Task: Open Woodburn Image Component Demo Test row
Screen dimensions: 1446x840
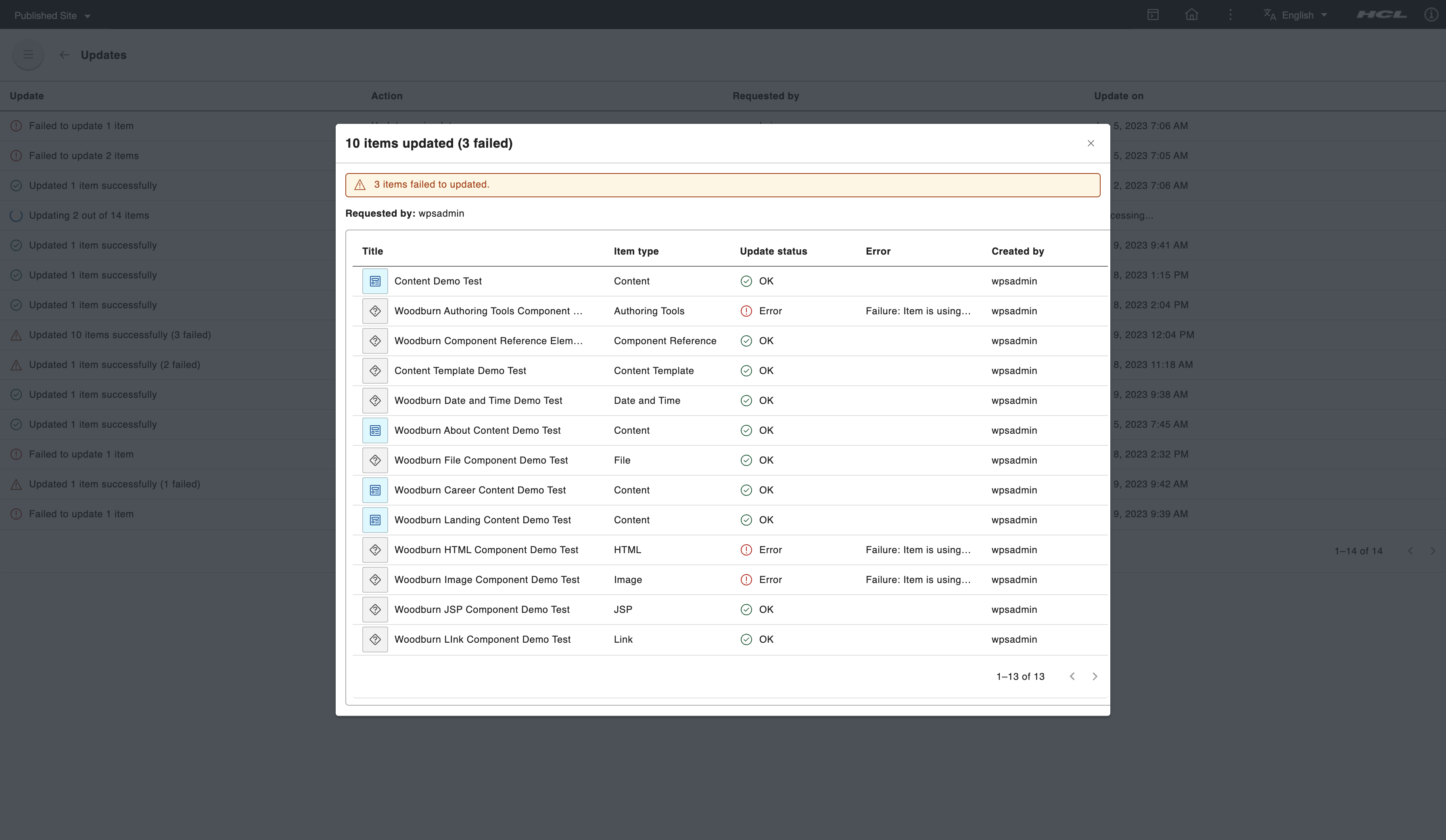Action: click(x=487, y=579)
